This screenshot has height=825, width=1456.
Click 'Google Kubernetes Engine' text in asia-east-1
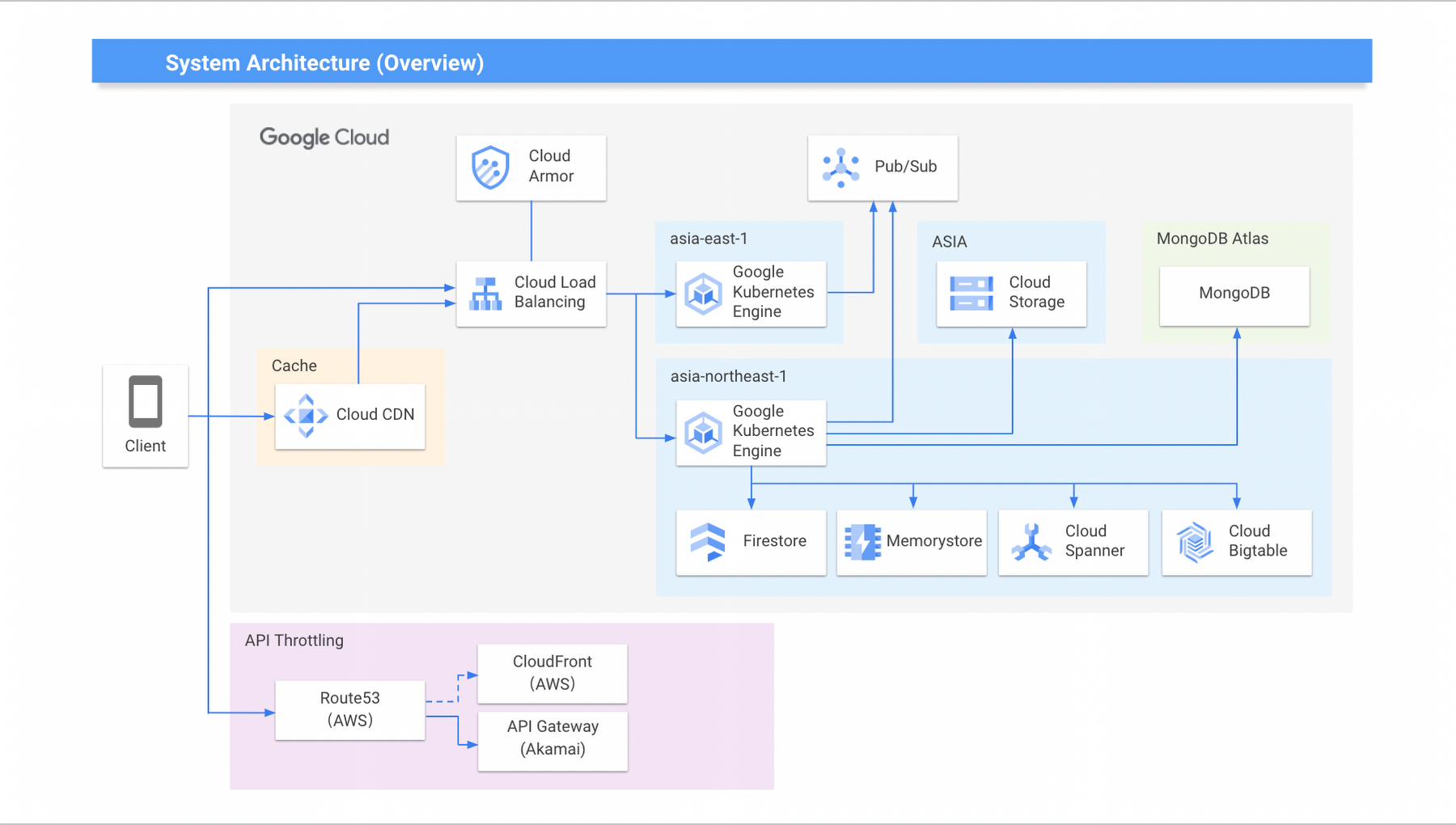[x=773, y=292]
